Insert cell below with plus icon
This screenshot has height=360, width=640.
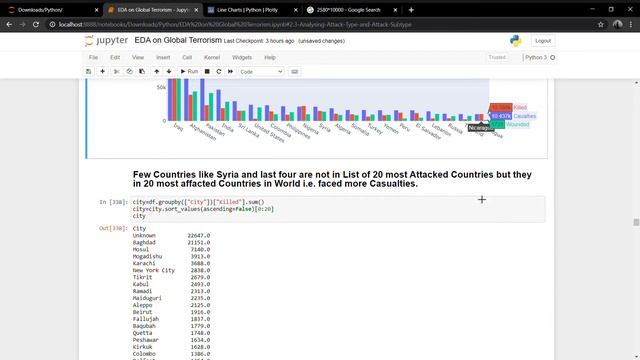click(x=102, y=71)
